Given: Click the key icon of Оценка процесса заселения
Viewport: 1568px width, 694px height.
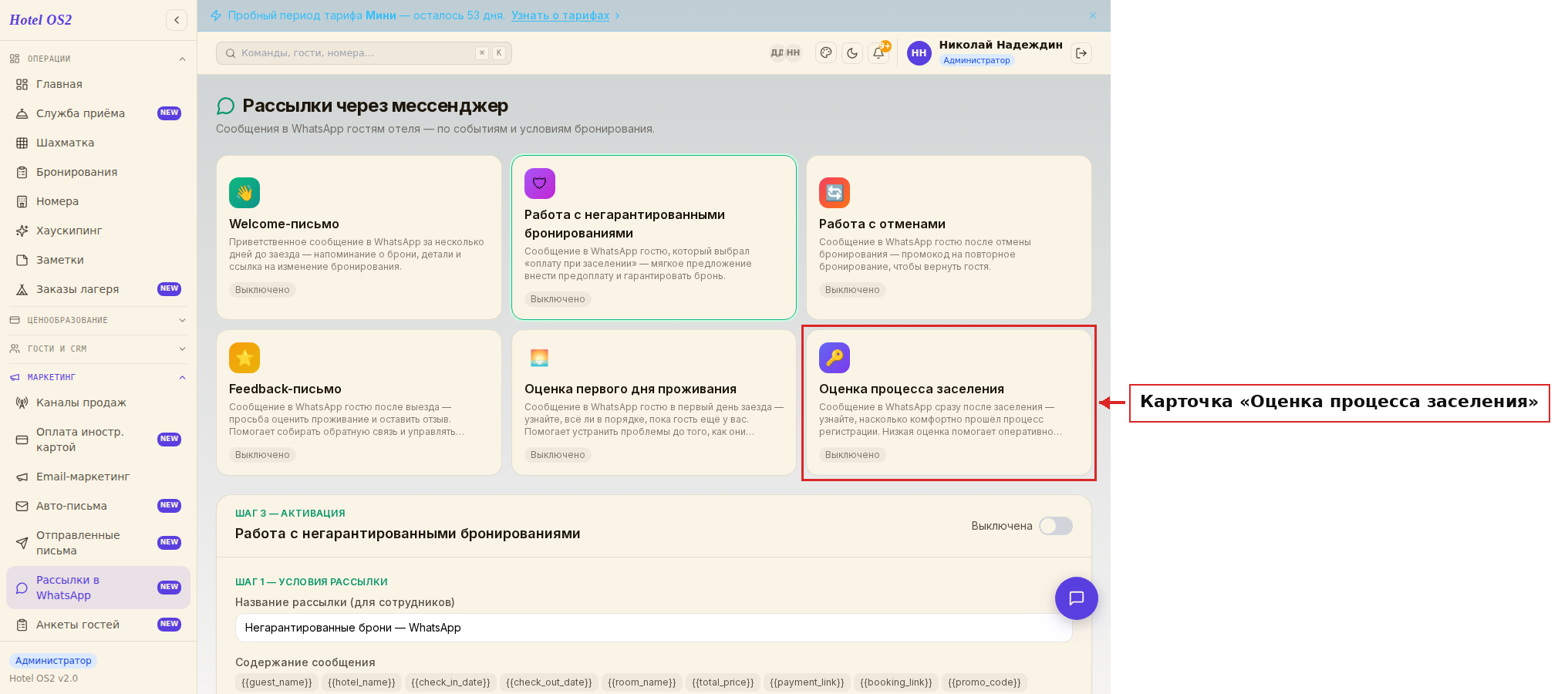Looking at the screenshot, I should pos(835,358).
